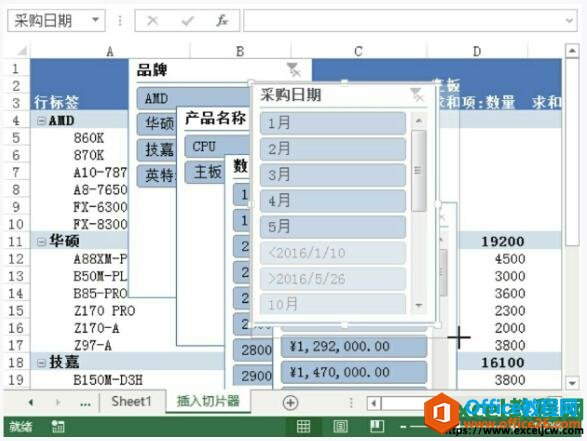This screenshot has width=587, height=441.
Task: Toggle 技嘉 in 品牌 slicer
Action: pyautogui.click(x=157, y=150)
